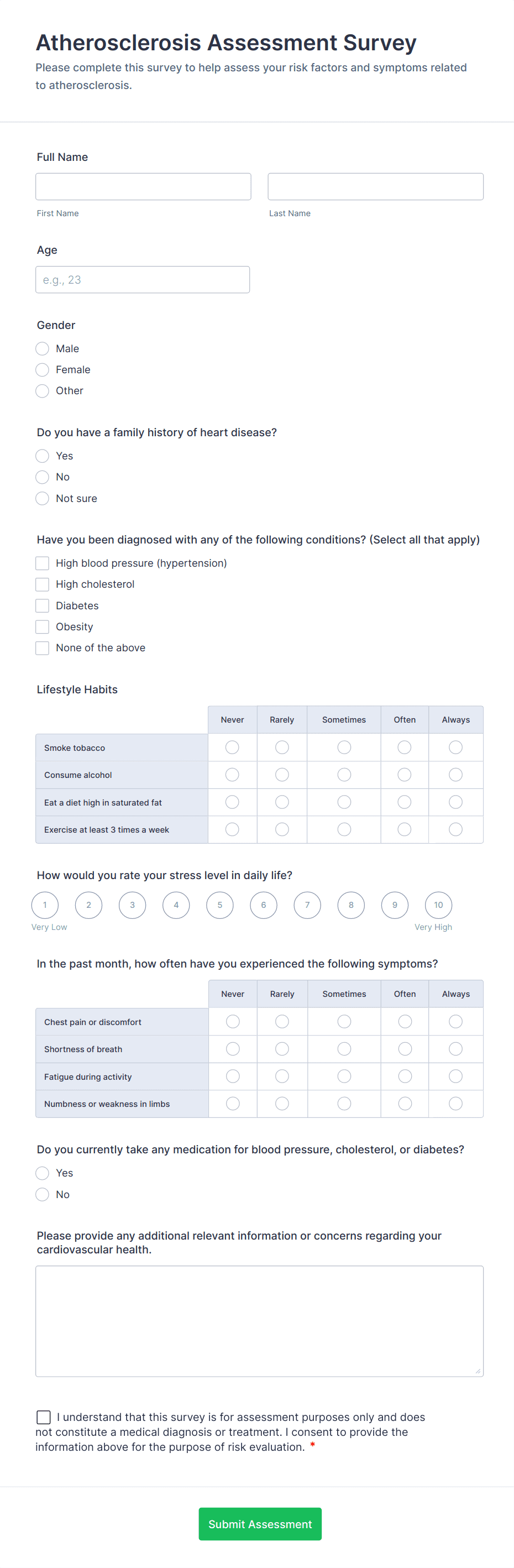Mark Never for Smoke tobacco habit
Image resolution: width=514 pixels, height=1568 pixels.
(232, 747)
